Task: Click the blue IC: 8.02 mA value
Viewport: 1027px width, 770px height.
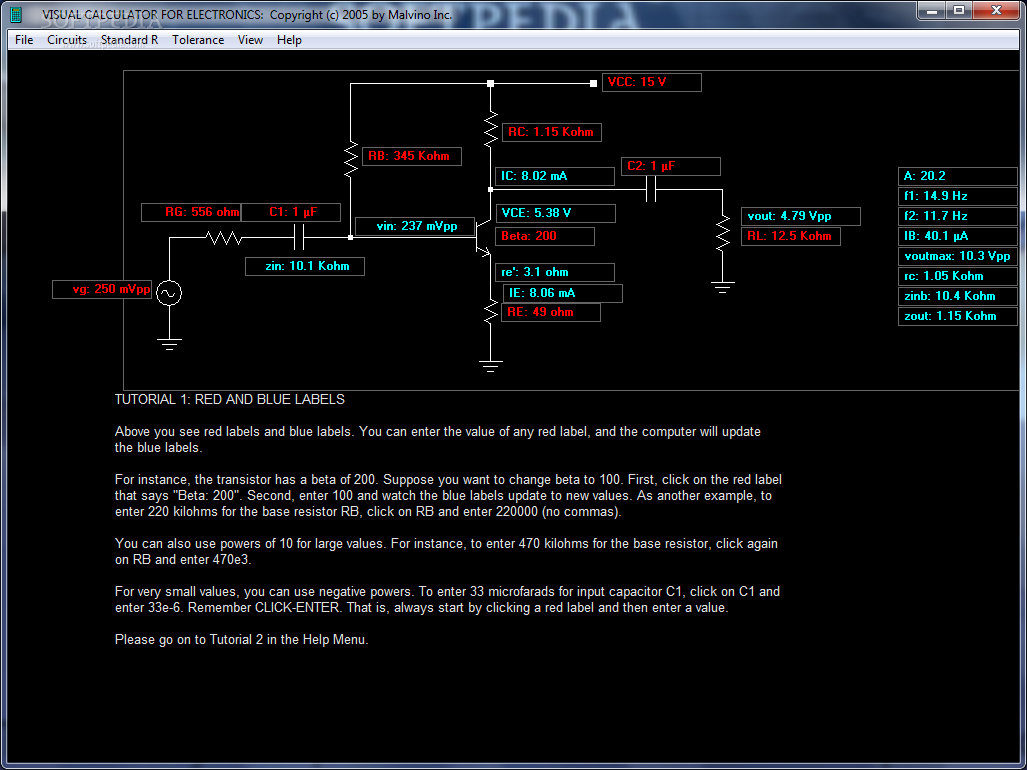Action: pos(555,176)
